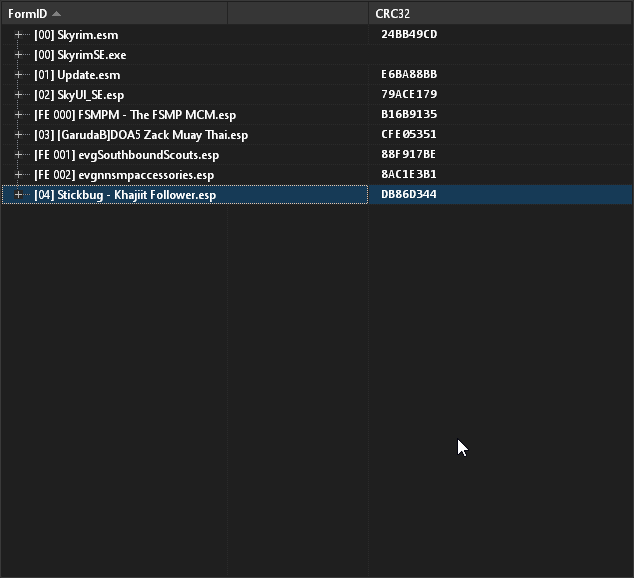Click the unnamed middle column header

(298, 14)
